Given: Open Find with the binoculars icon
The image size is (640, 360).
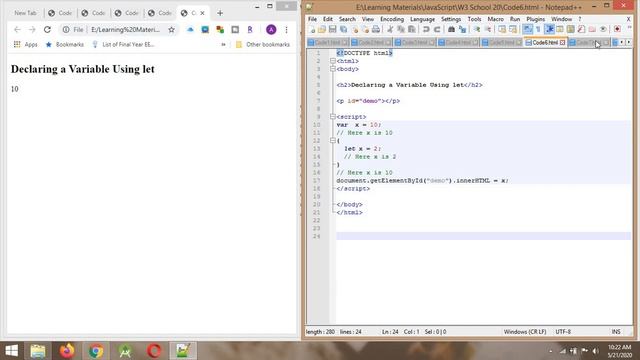Looking at the screenshot, I should pos(451,29).
